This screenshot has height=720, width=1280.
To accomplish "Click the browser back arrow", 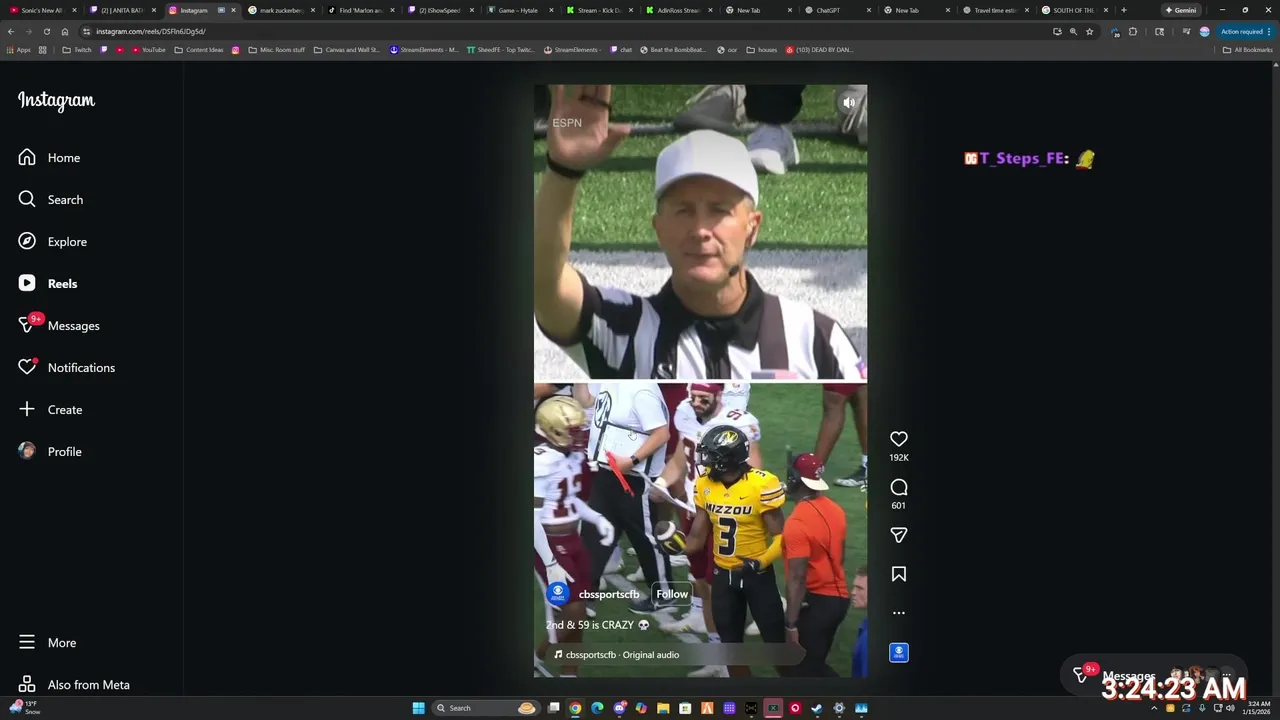I will pos(11,31).
